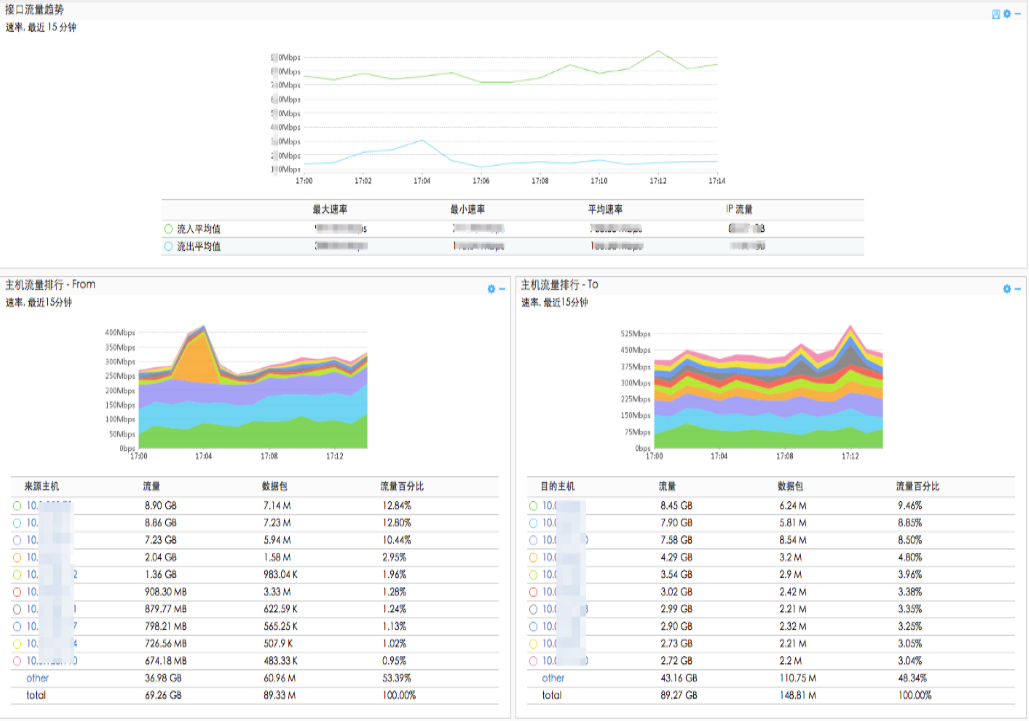The width and height of the screenshot is (1029, 721).
Task: Sort To table by 目的主机 column
Action: click(x=557, y=487)
